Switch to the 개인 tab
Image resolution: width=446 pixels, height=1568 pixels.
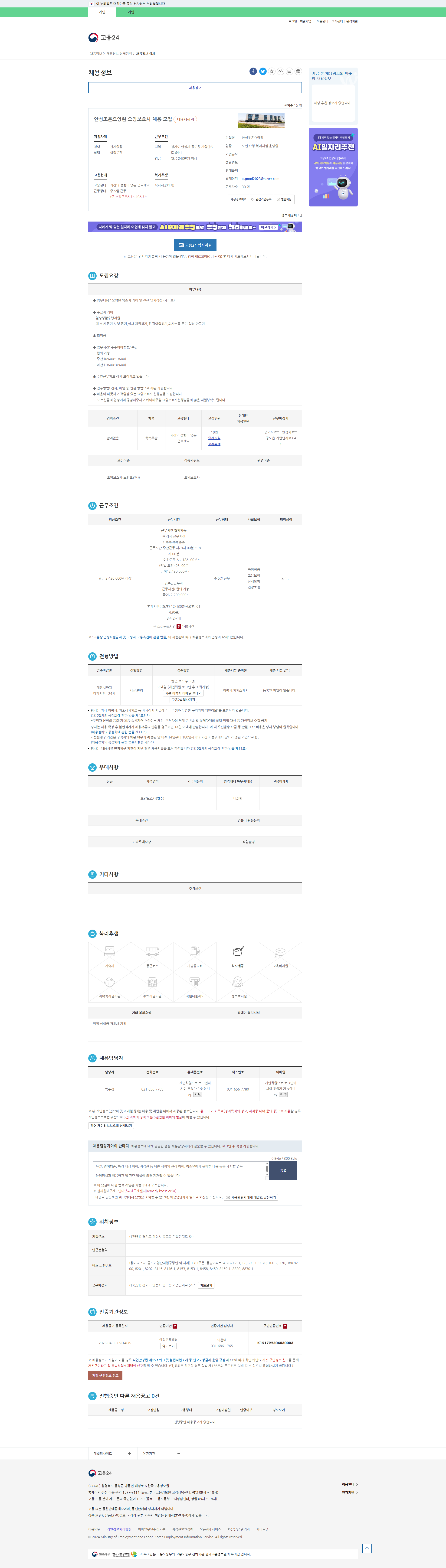[x=102, y=12]
